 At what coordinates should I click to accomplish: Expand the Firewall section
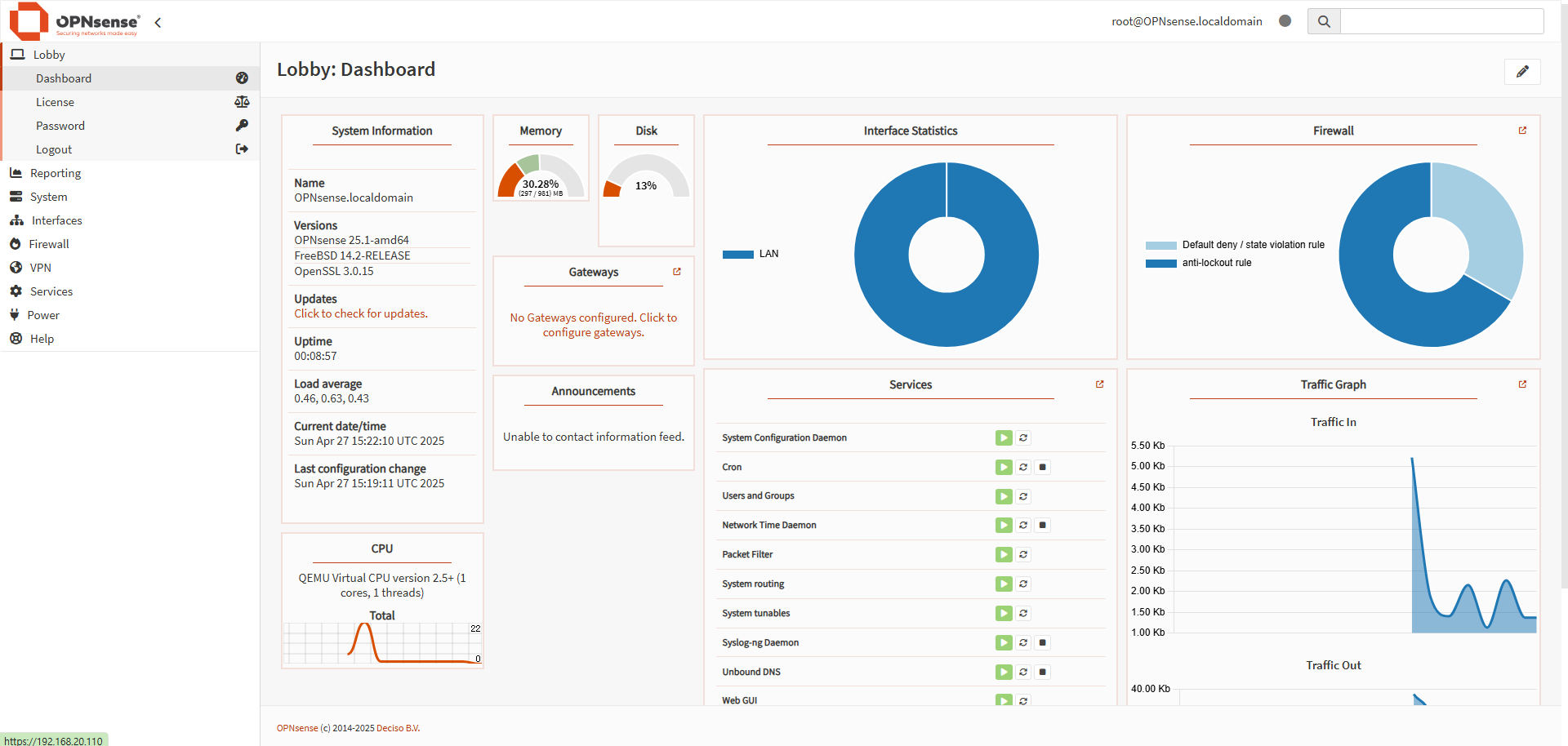[x=131, y=244]
